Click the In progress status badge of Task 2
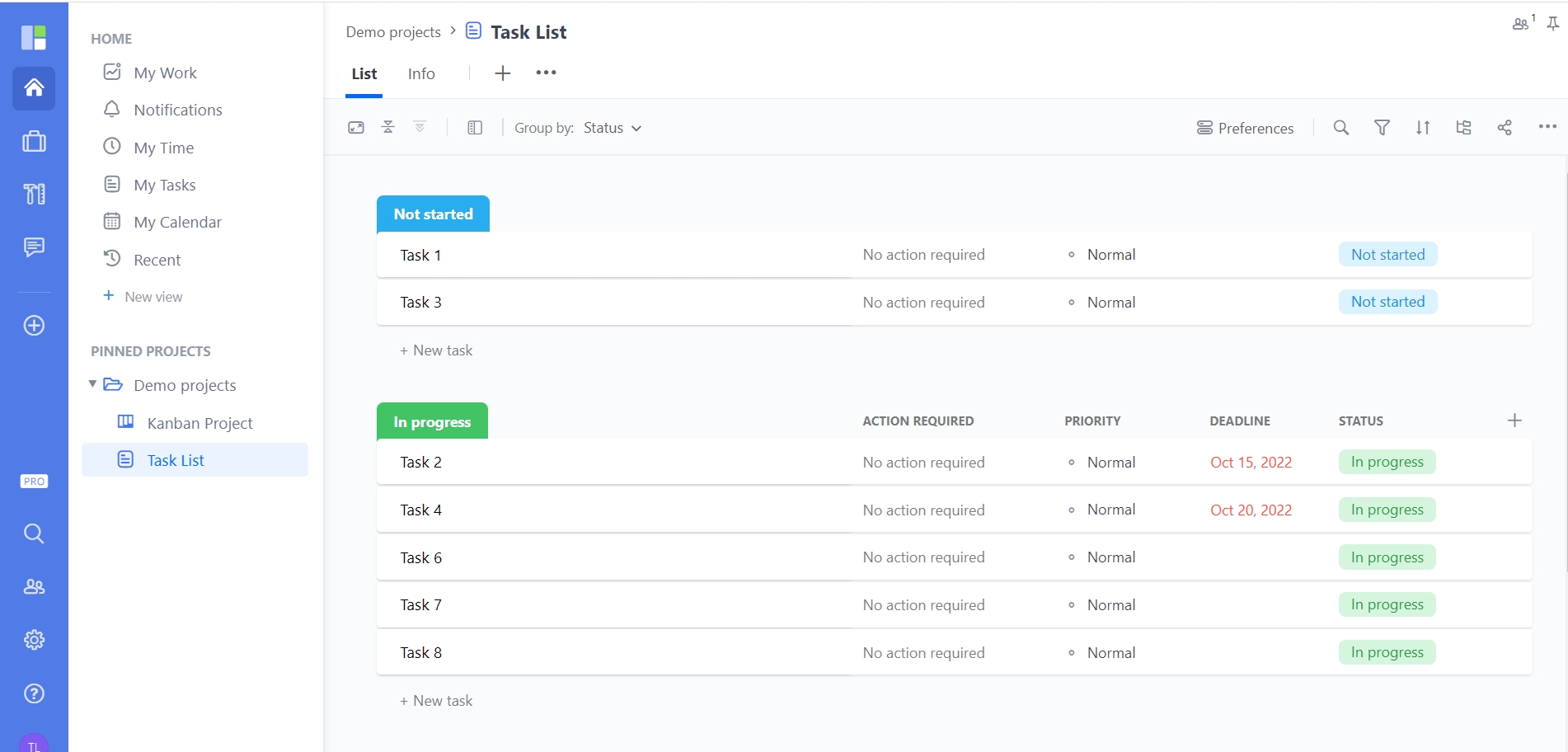 point(1387,463)
